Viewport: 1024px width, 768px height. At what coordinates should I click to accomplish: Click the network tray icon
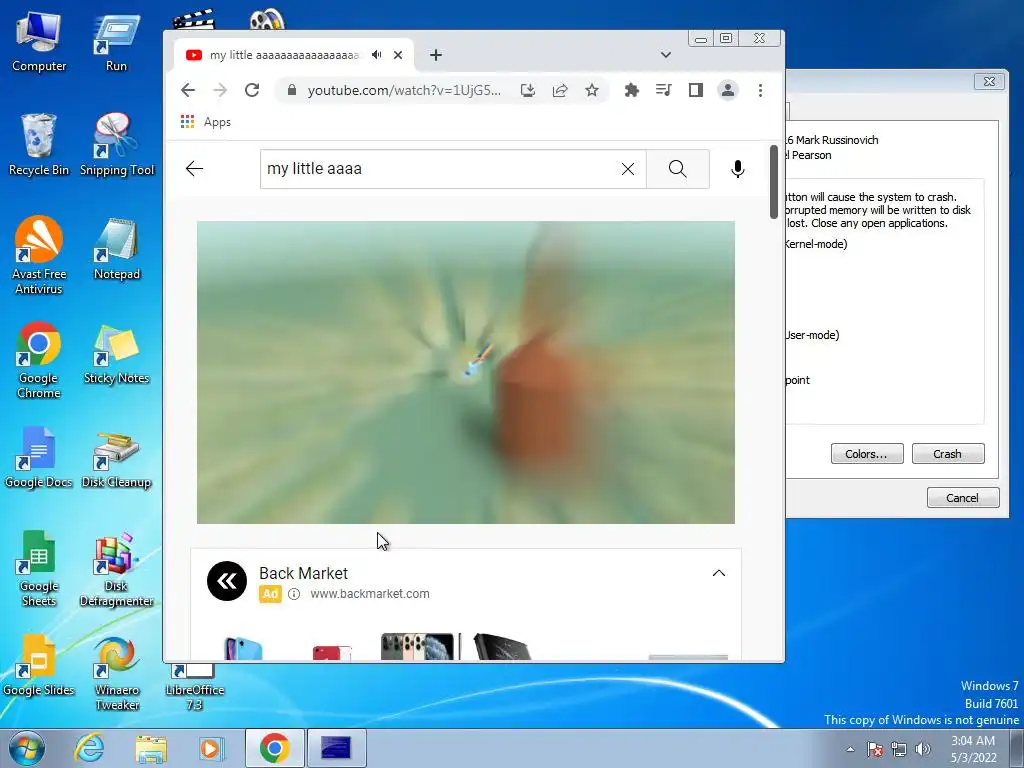(x=899, y=749)
